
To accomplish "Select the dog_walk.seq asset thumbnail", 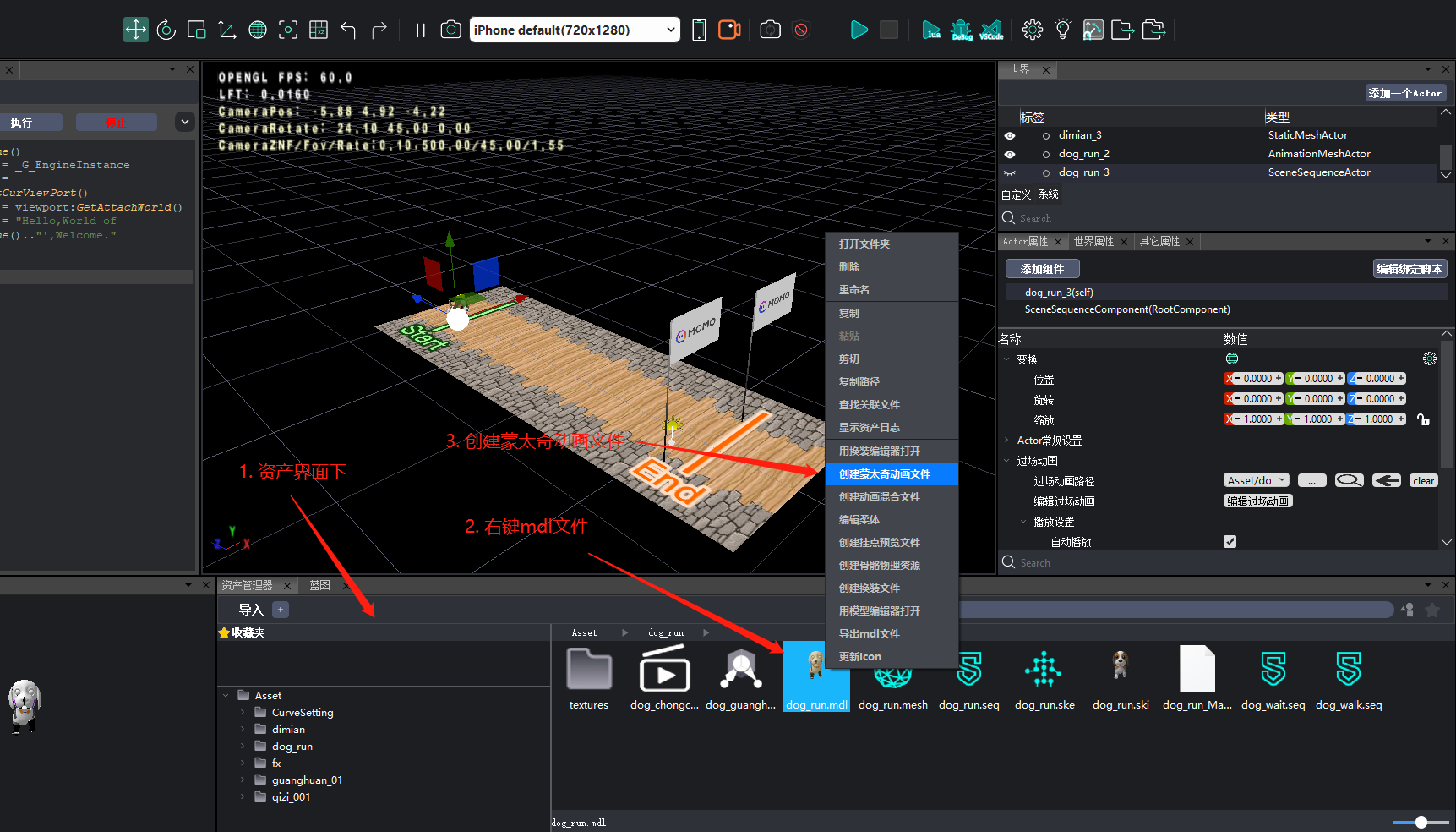I will click(x=1349, y=679).
